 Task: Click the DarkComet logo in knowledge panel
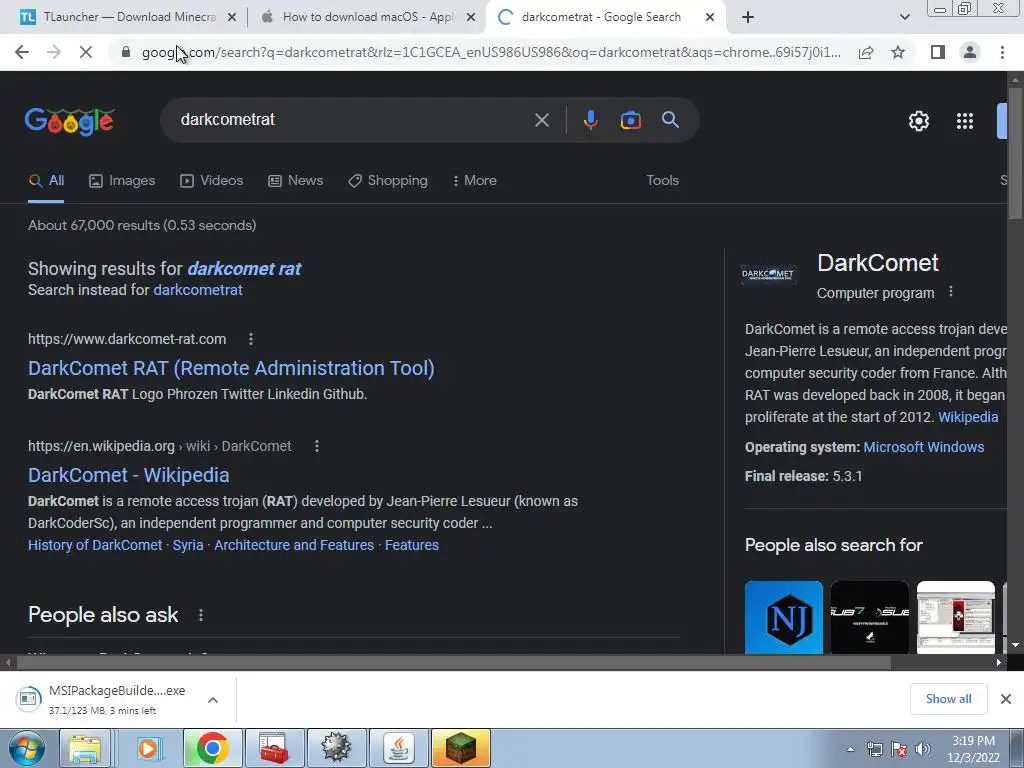click(x=769, y=274)
